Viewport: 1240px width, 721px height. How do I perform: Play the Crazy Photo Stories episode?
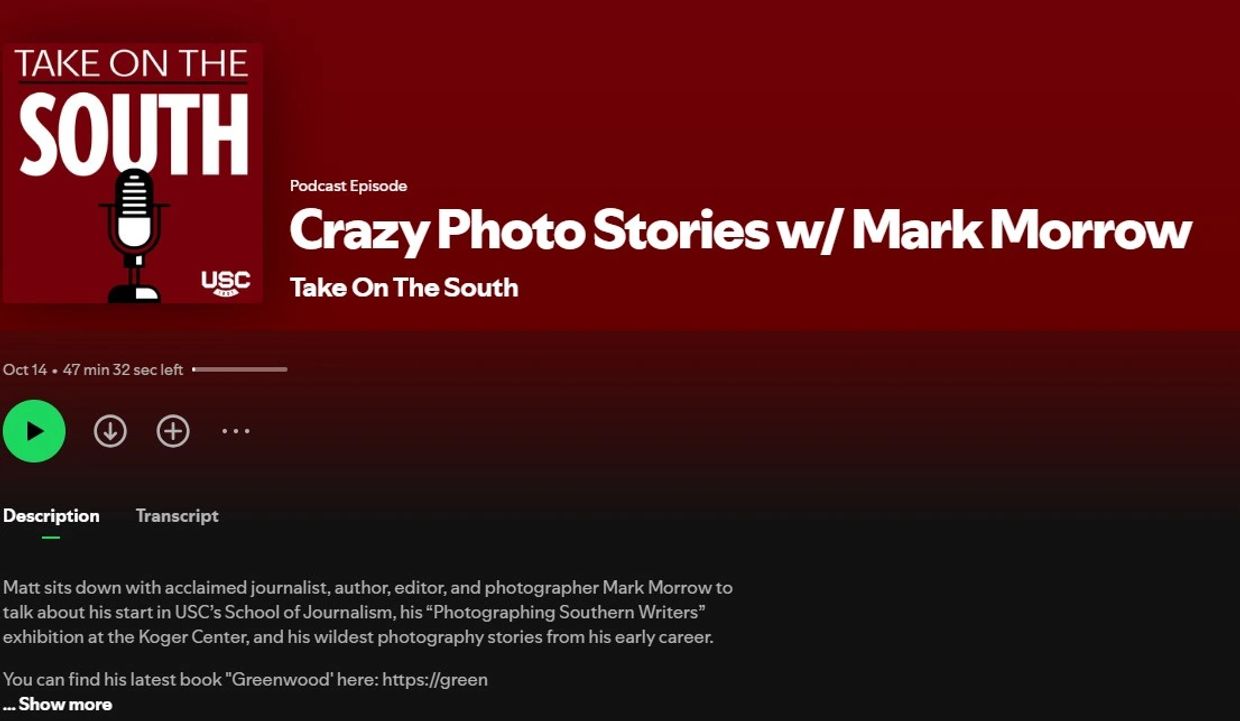click(34, 431)
